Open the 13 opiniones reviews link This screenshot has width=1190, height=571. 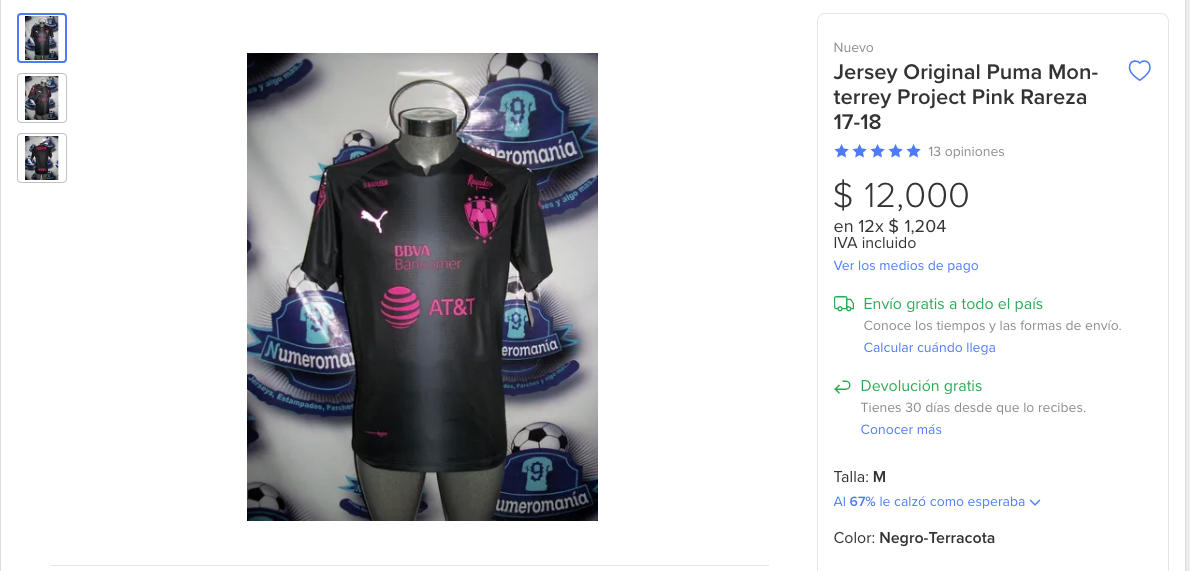pos(965,152)
